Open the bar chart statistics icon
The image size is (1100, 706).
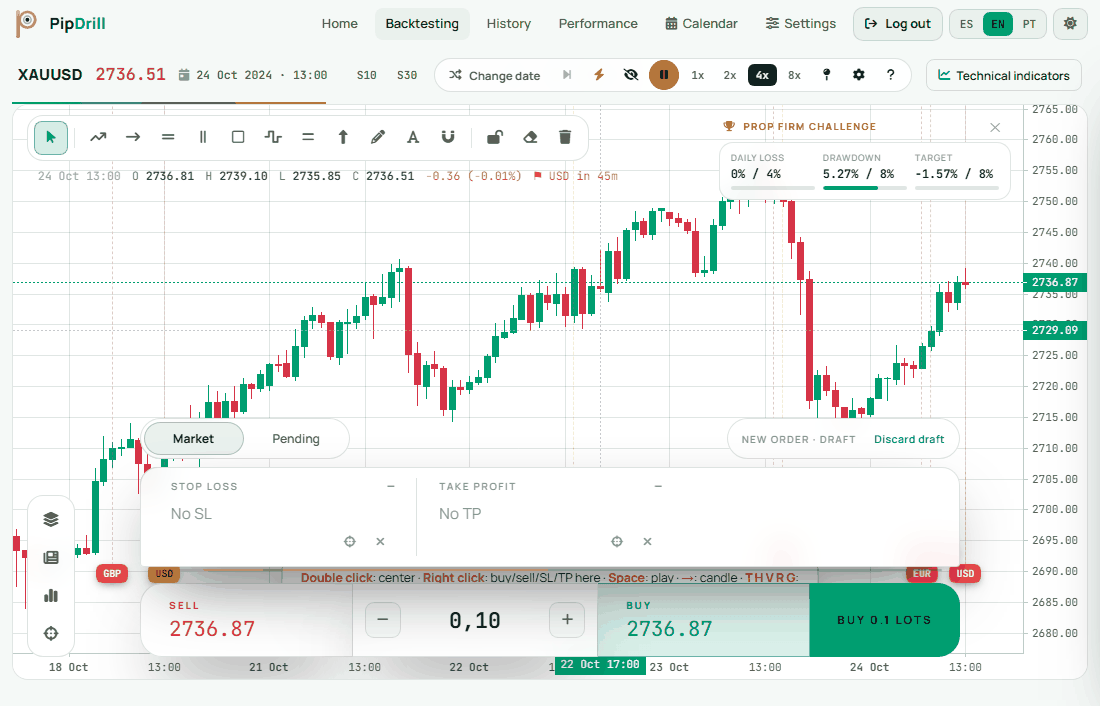[51, 595]
